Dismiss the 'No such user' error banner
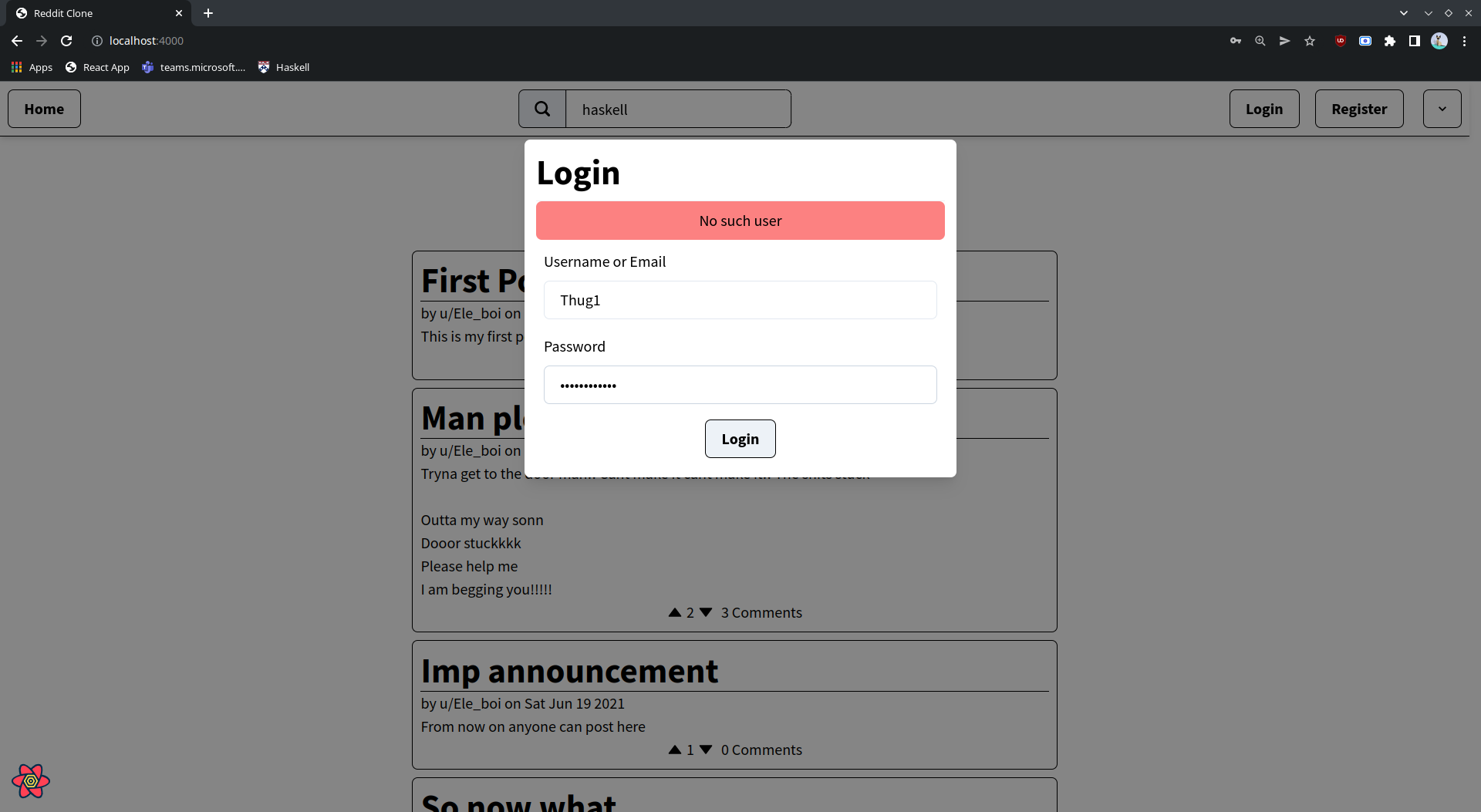This screenshot has height=812, width=1481. pos(740,221)
